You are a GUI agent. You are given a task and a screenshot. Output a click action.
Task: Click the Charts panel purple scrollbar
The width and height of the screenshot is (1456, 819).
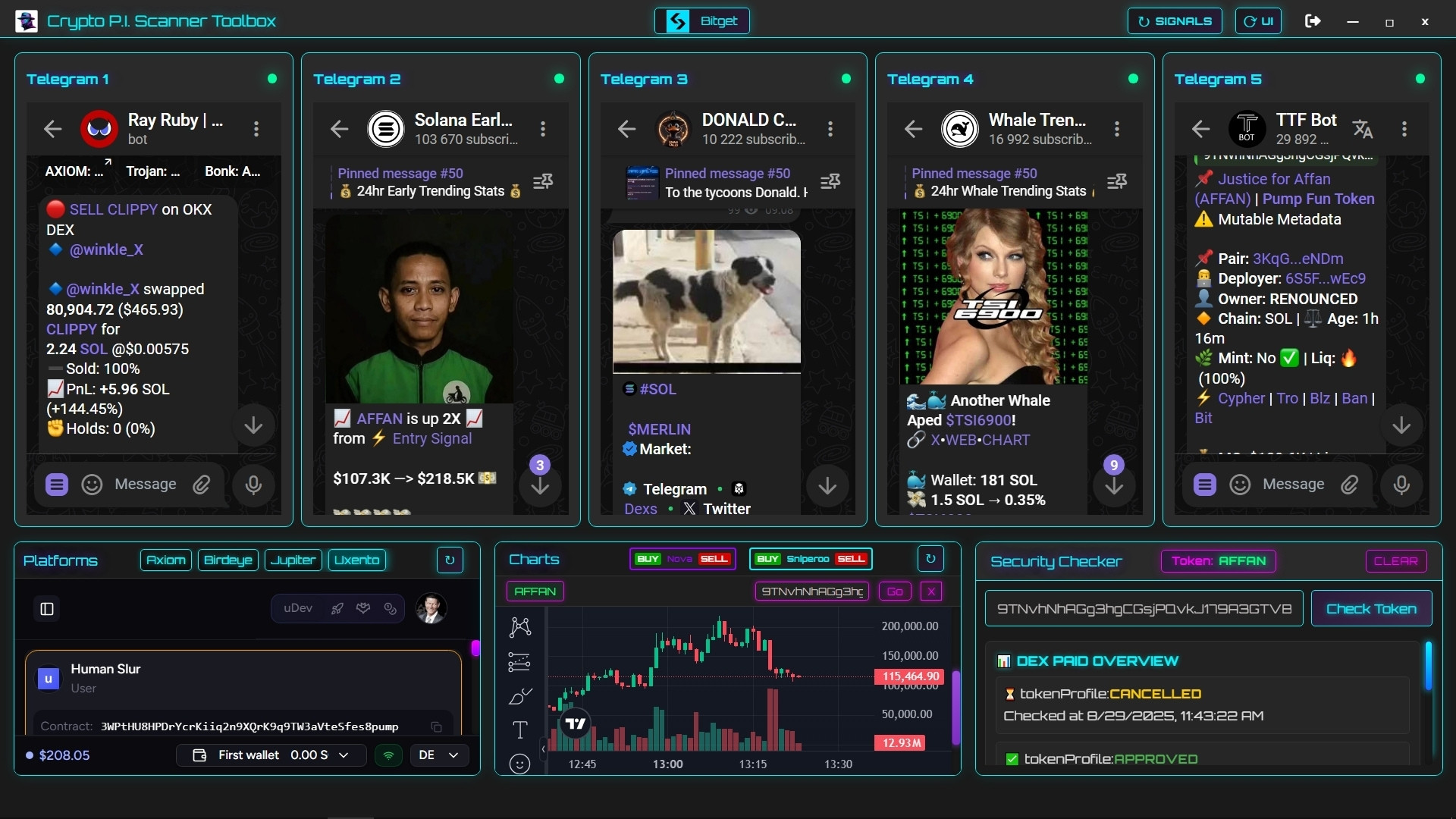tap(956, 707)
